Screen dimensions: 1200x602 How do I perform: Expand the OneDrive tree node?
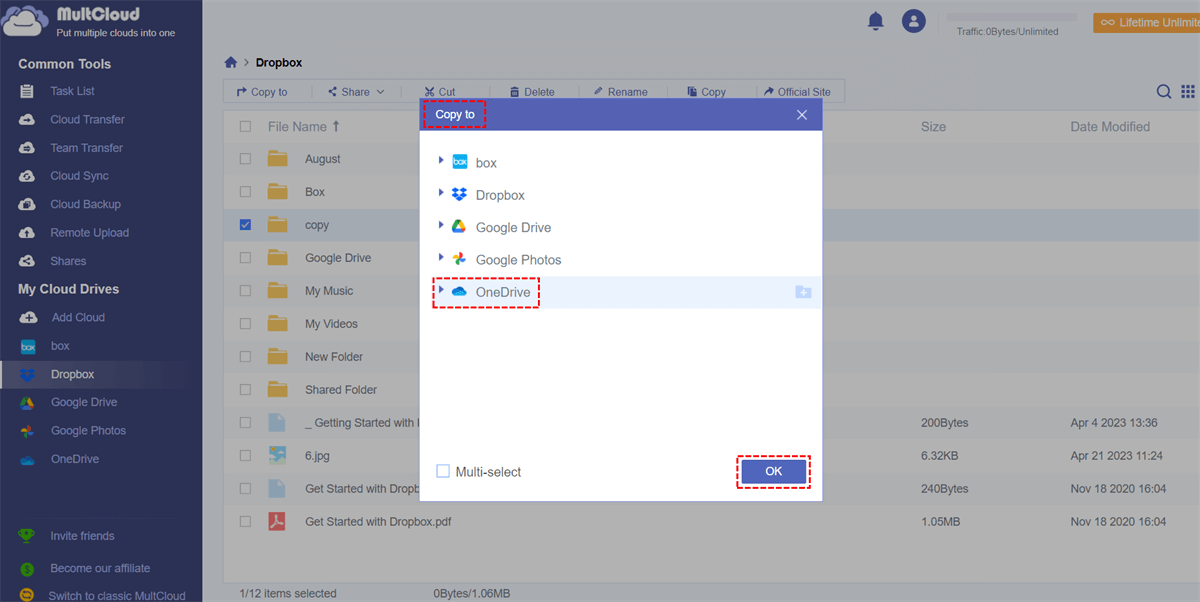pyautogui.click(x=441, y=290)
